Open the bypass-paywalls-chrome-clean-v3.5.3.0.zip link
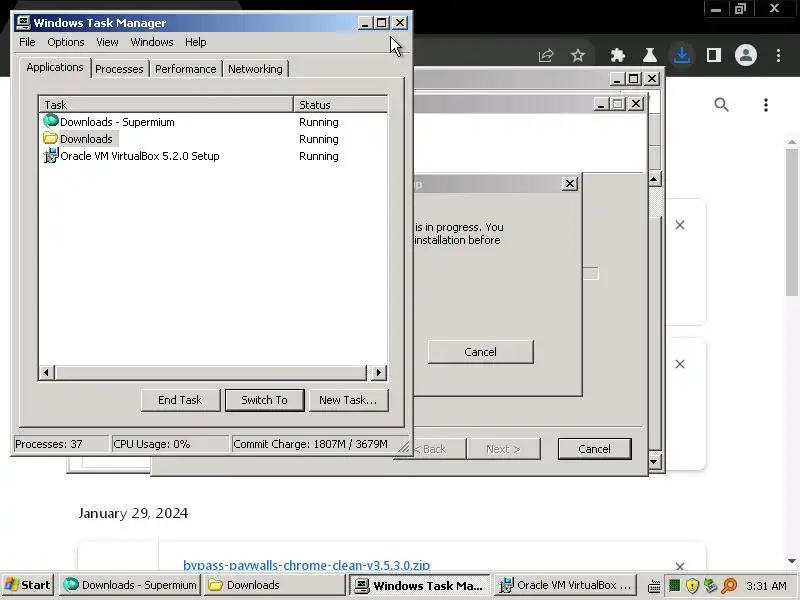The width and height of the screenshot is (800, 600). pos(306,565)
